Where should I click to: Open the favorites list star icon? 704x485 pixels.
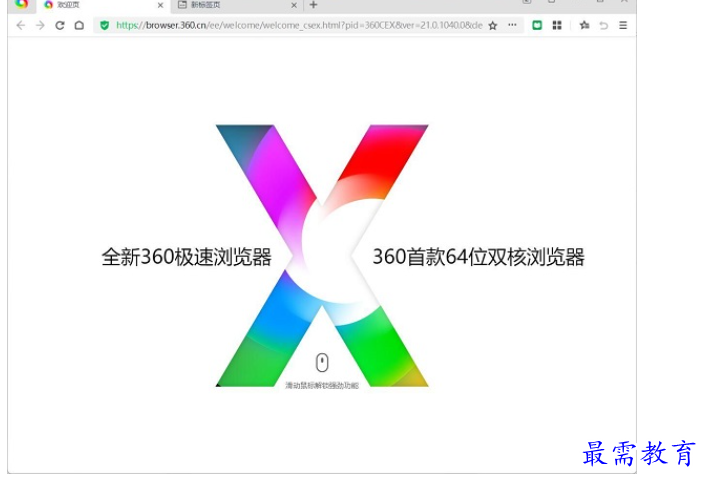[584, 25]
